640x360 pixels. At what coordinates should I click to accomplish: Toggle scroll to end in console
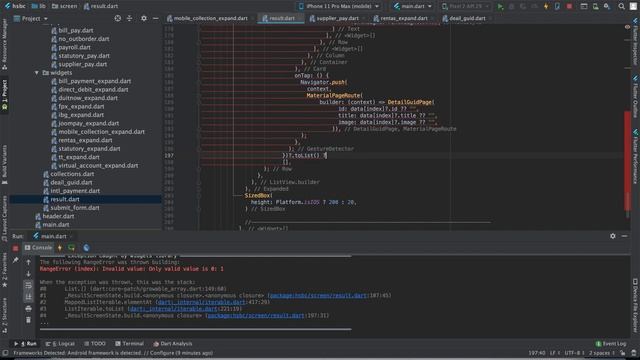pos(28,297)
